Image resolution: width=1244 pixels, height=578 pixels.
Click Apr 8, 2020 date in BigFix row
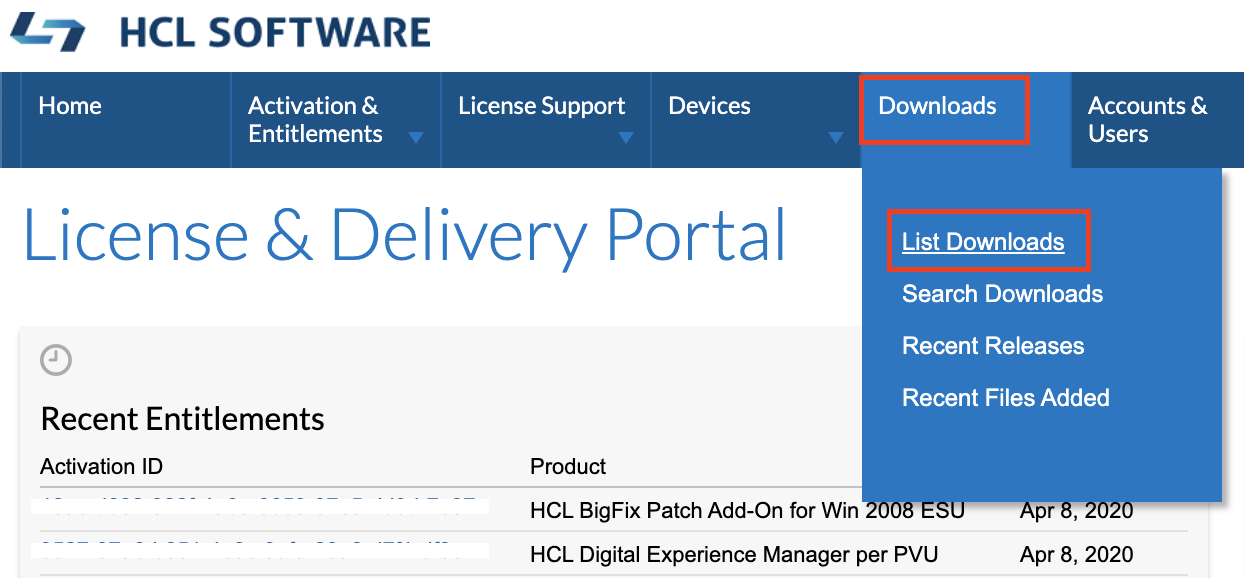pyautogui.click(x=1076, y=511)
